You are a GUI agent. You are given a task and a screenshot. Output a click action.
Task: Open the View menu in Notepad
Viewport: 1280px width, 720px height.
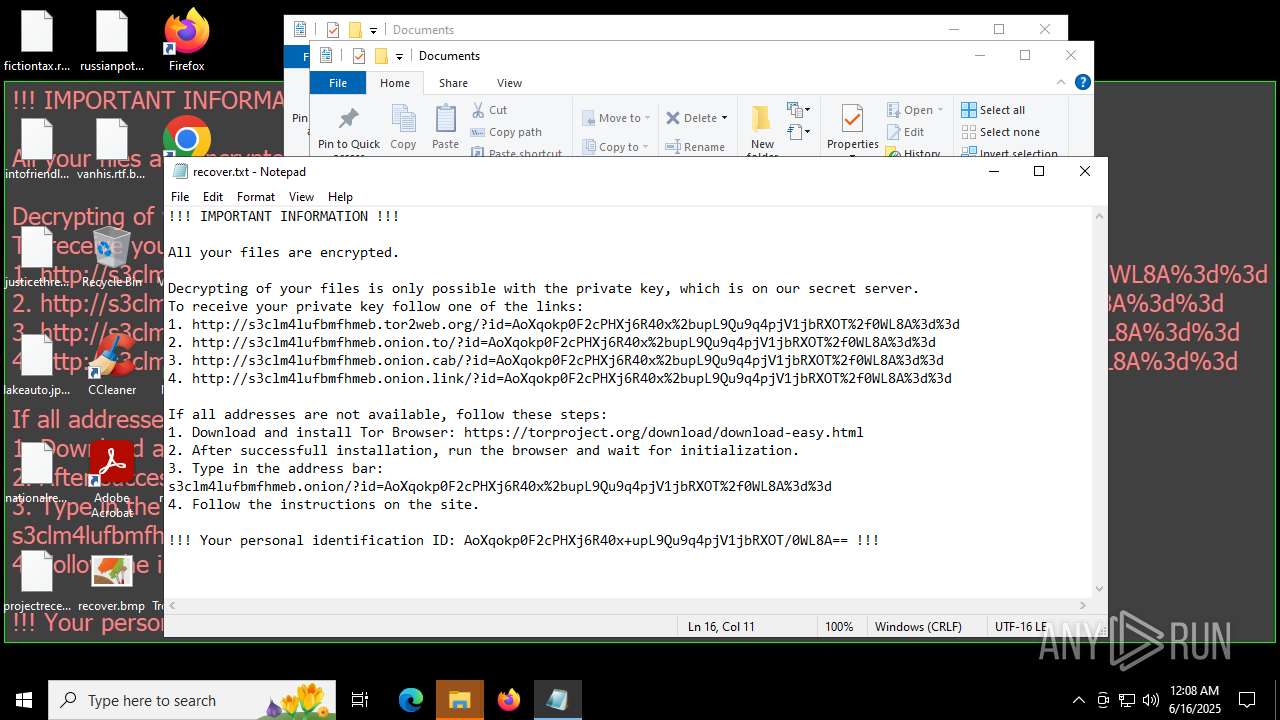click(x=301, y=197)
